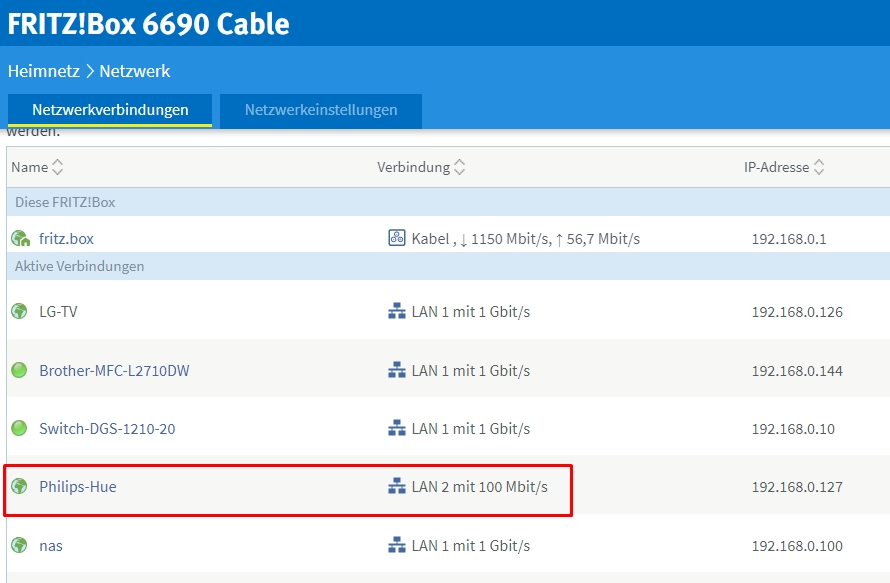Viewport: 890px width, 583px height.
Task: Open the Netzwerkeinstellungen tab
Action: point(321,110)
